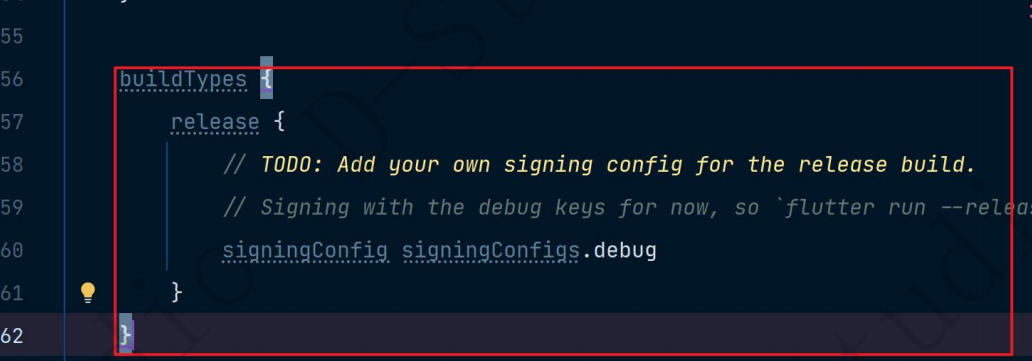This screenshot has height=361, width=1032.
Task: Click the closing brace of release block
Action: click(x=176, y=291)
